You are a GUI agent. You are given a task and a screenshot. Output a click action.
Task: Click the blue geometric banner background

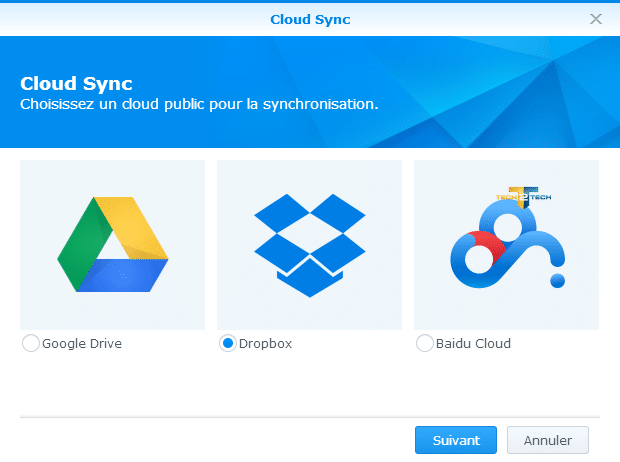(500, 90)
